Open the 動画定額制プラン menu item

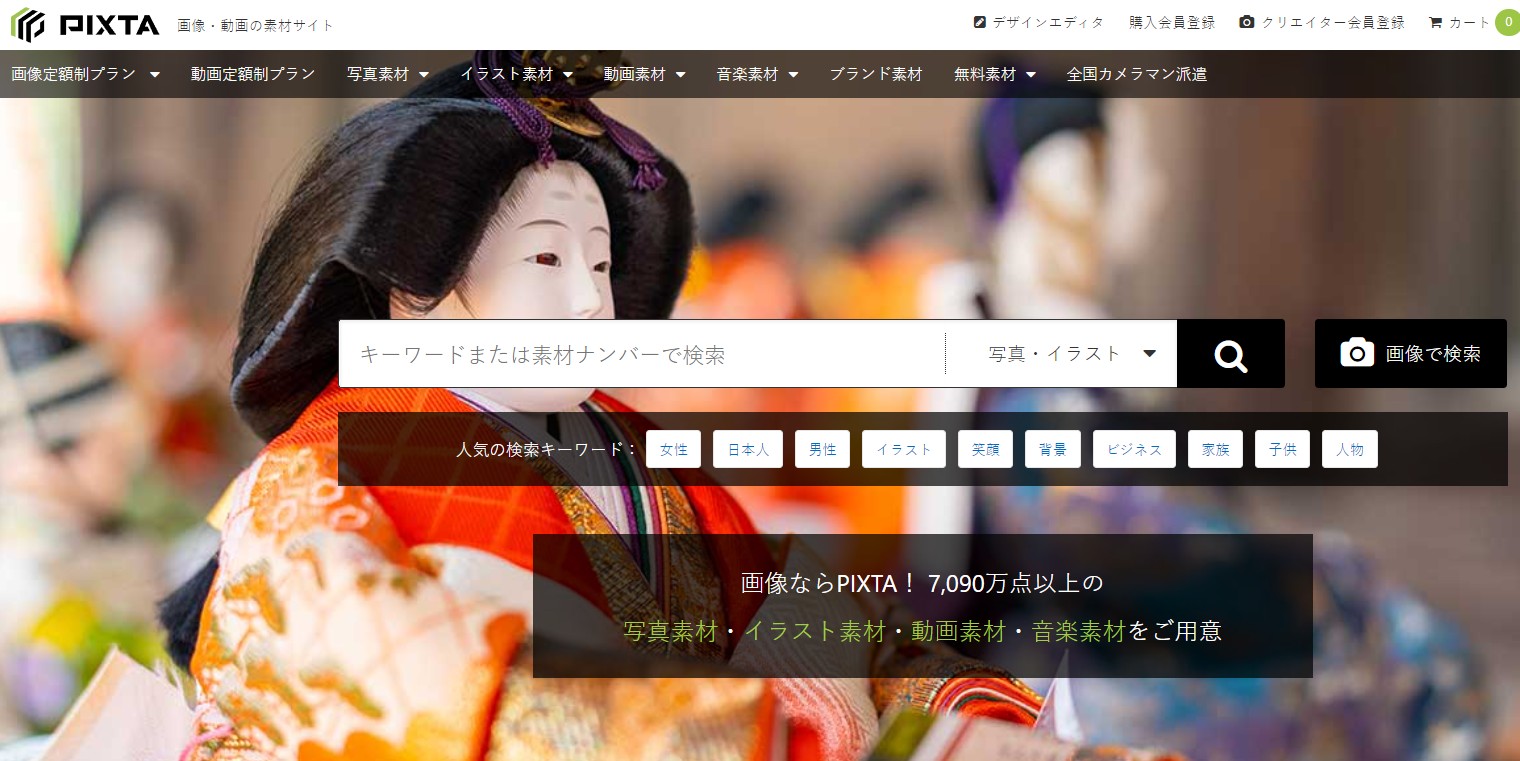tap(253, 73)
